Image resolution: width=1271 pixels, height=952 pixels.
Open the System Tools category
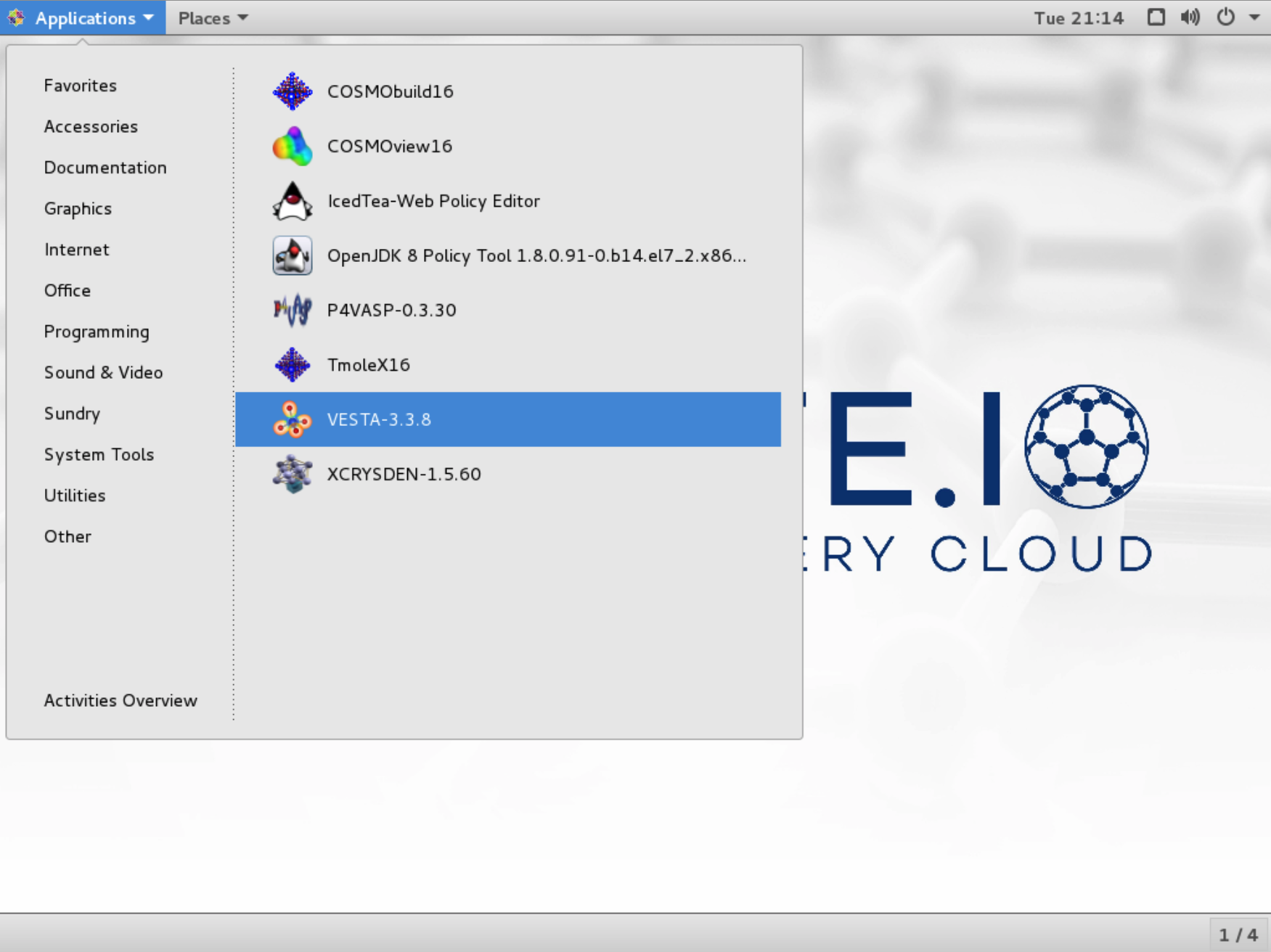point(99,455)
